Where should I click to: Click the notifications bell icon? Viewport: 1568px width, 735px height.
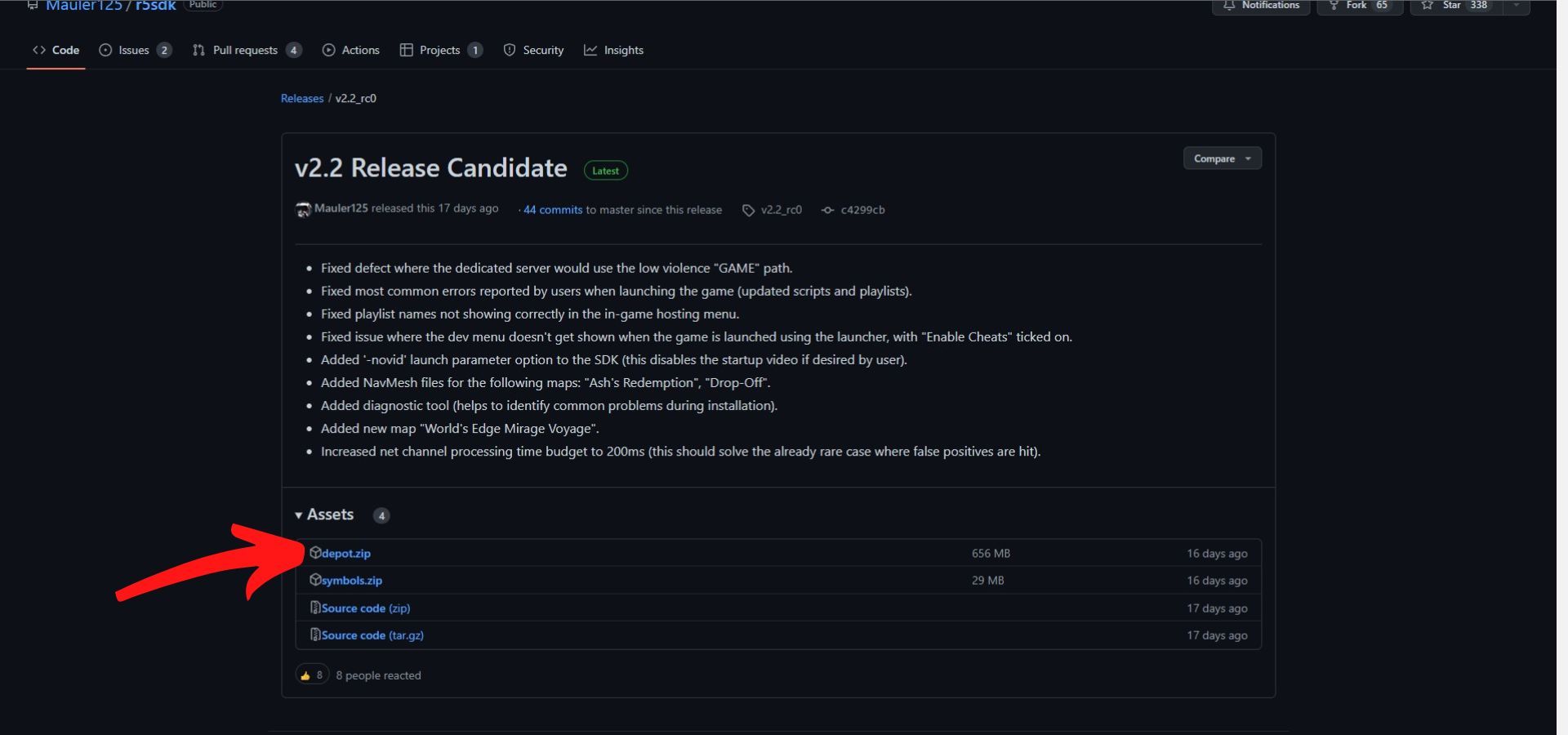[1230, 5]
